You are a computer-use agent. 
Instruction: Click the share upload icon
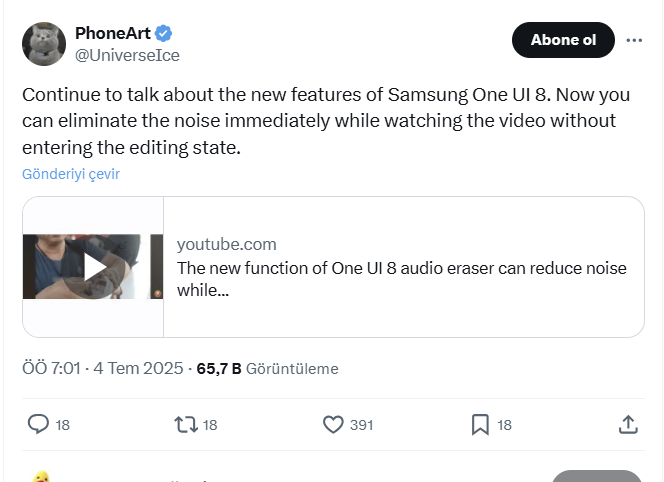coord(628,424)
